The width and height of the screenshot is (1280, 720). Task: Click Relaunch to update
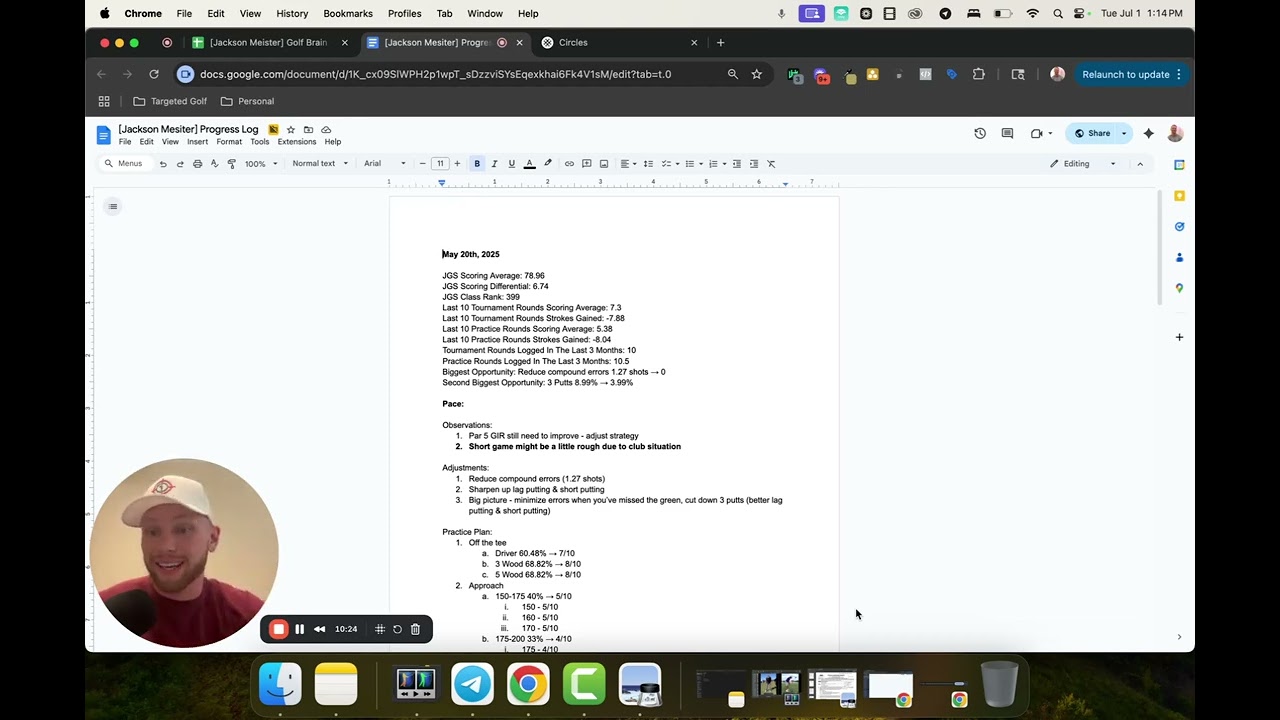point(1126,74)
